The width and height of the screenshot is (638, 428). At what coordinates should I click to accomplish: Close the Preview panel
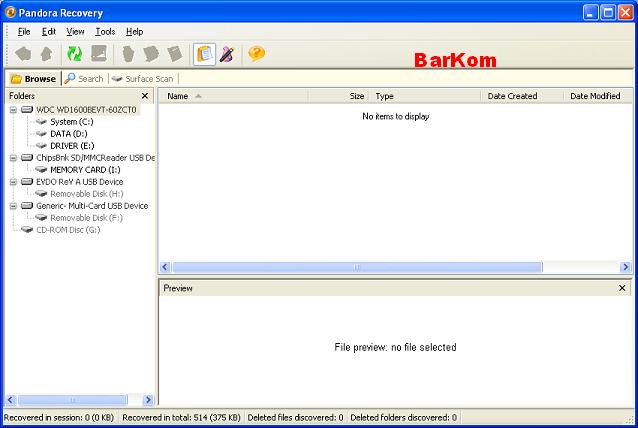point(622,288)
